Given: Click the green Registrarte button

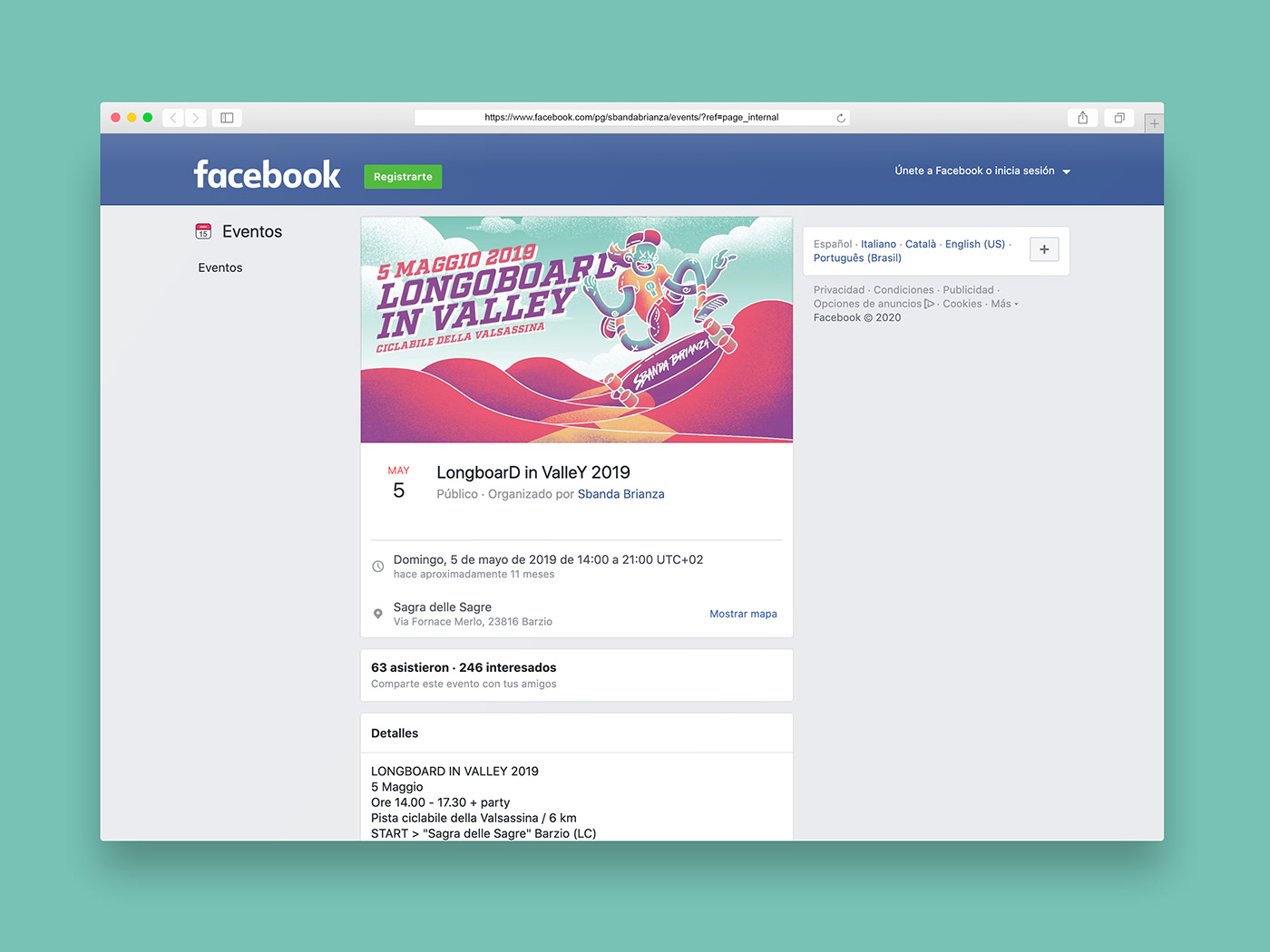Looking at the screenshot, I should tap(403, 177).
